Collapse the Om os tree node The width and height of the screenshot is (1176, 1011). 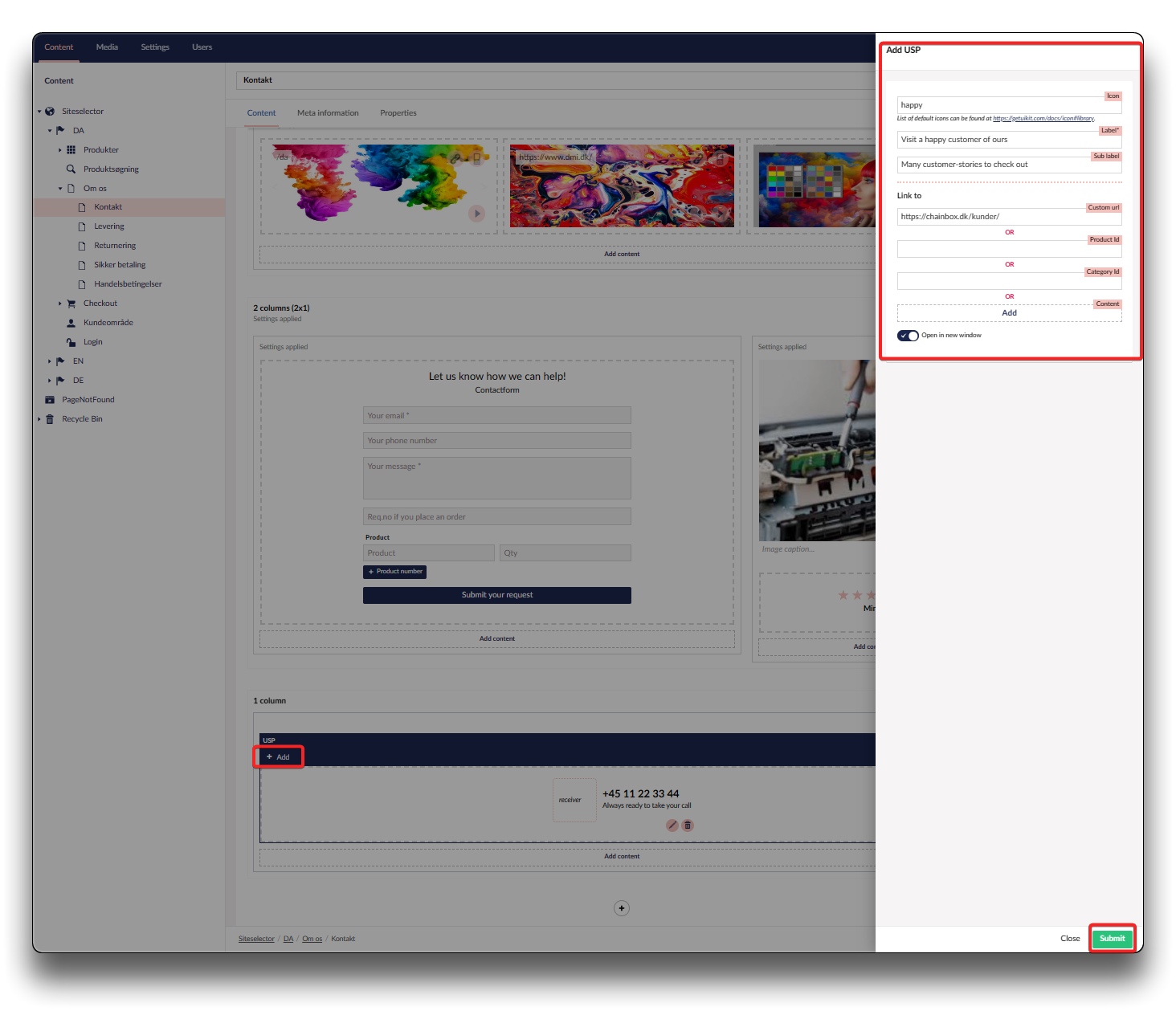(59, 189)
